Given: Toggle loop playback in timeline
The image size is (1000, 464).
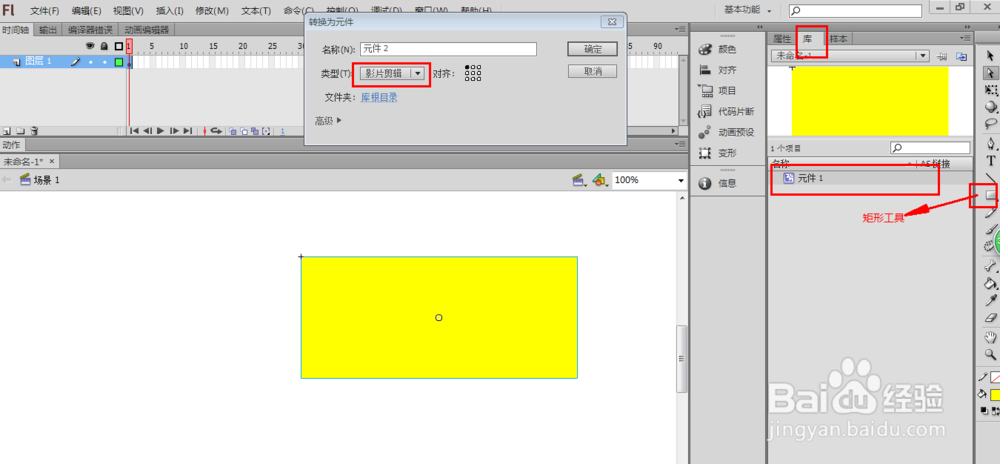Looking at the screenshot, I should pyautogui.click(x=216, y=131).
